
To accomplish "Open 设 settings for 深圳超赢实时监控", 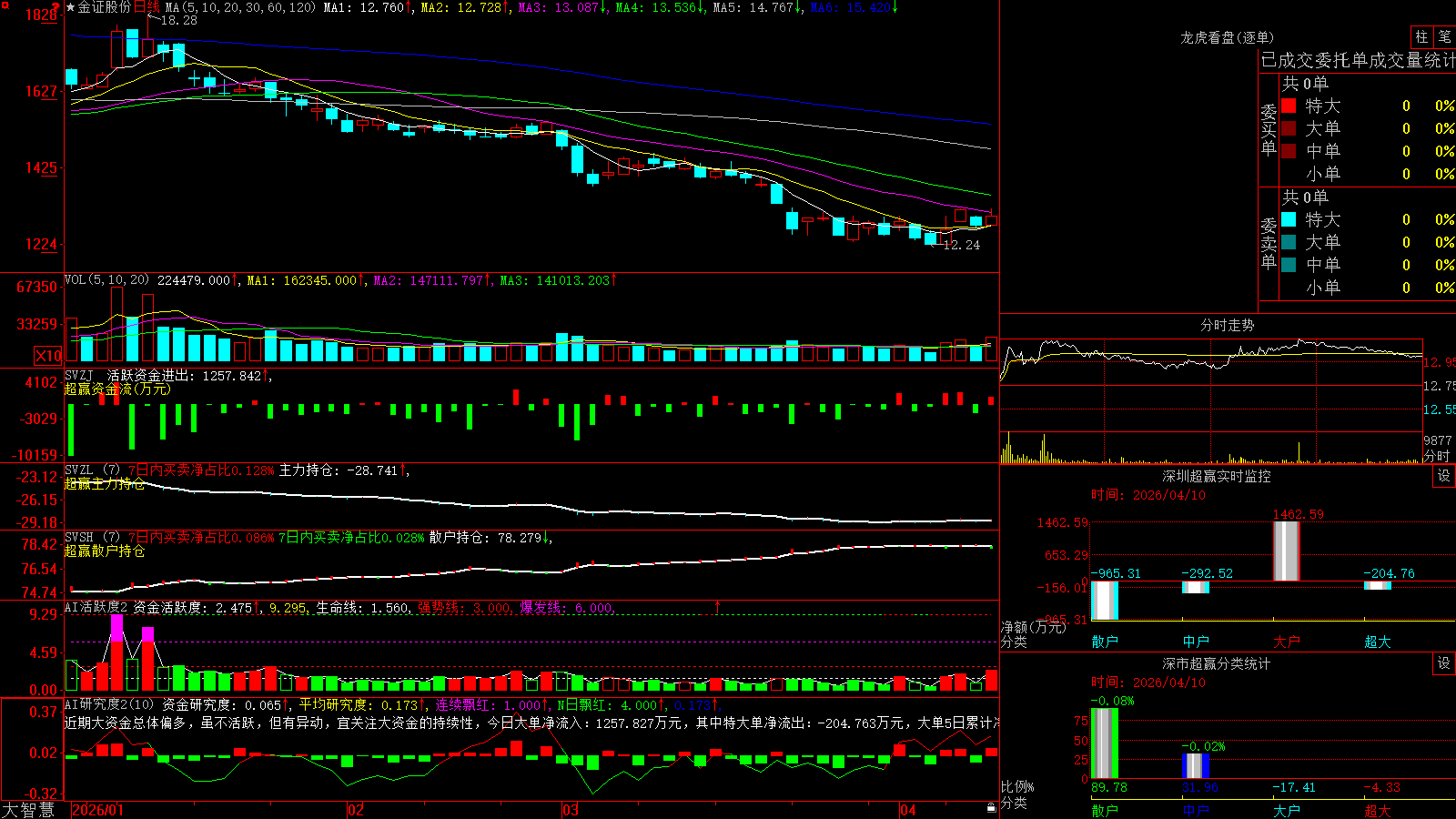I will tap(1444, 476).
